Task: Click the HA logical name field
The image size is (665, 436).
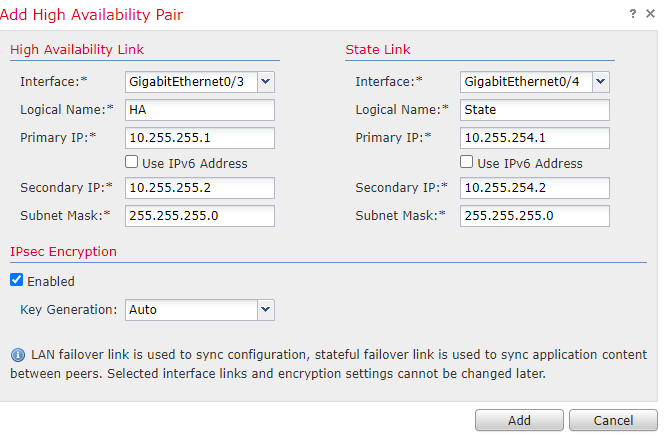Action: 200,109
